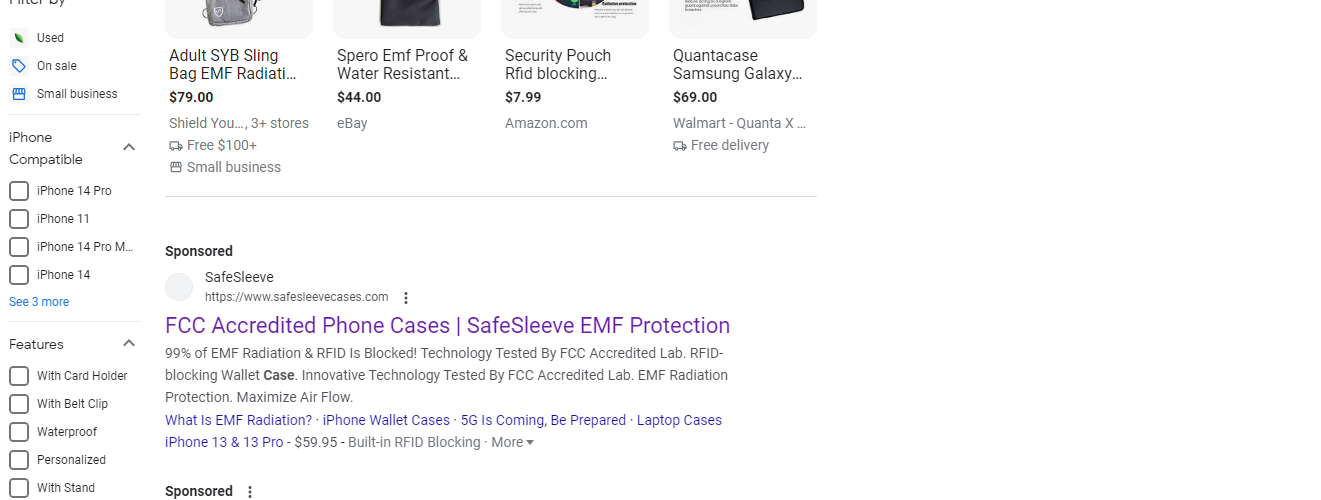Screen dimensions: 1321x500
Task: Click the SafeSleeve site favicon
Action: click(x=179, y=287)
